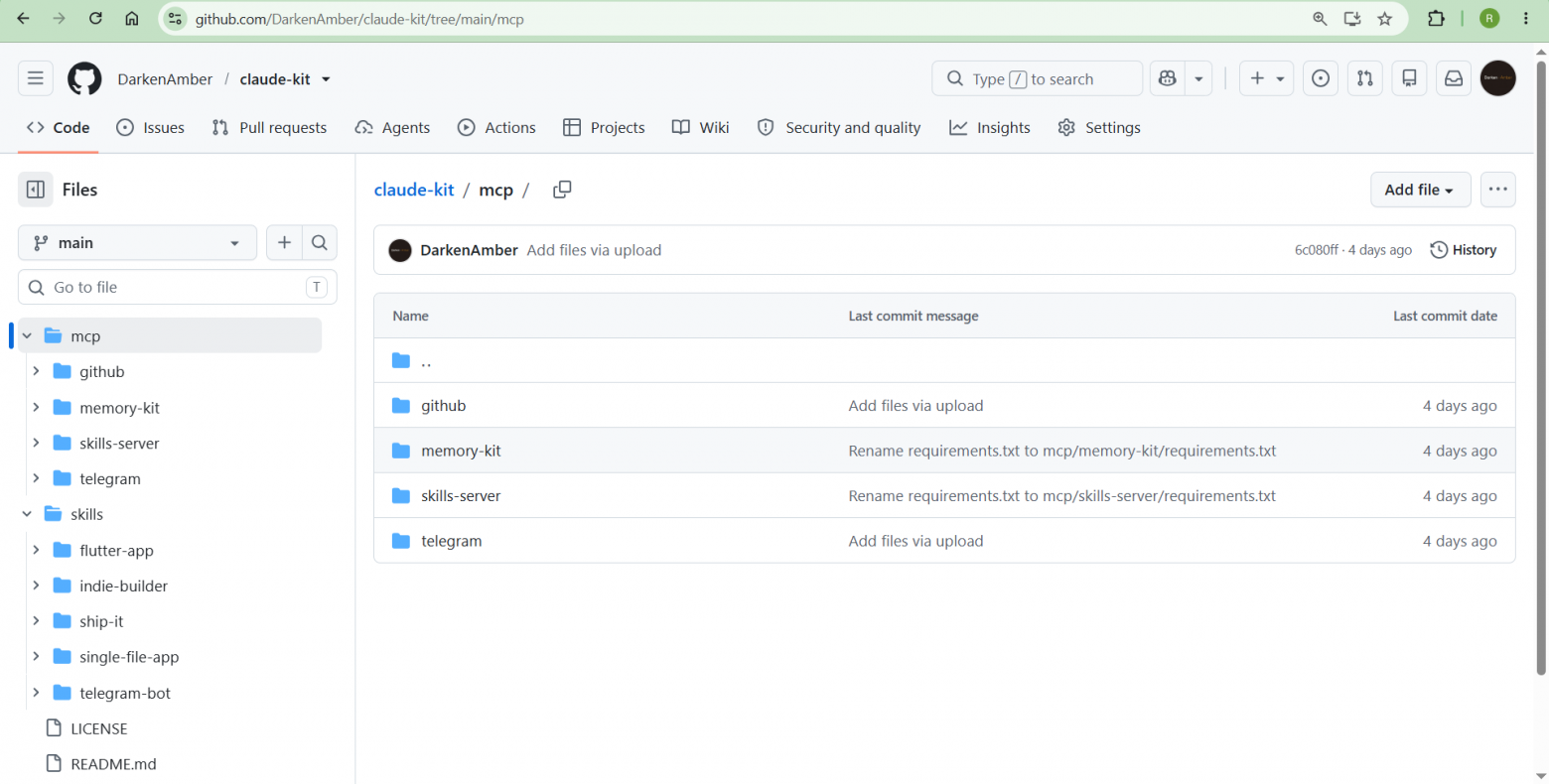Image resolution: width=1549 pixels, height=784 pixels.
Task: Open browser zoom magnifier icon
Action: tap(1320, 19)
